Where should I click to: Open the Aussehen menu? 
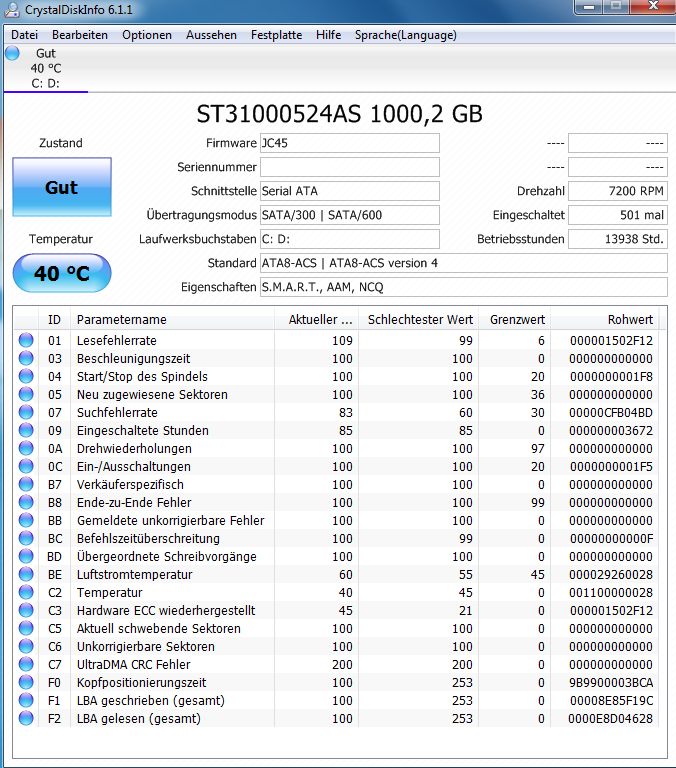(211, 35)
